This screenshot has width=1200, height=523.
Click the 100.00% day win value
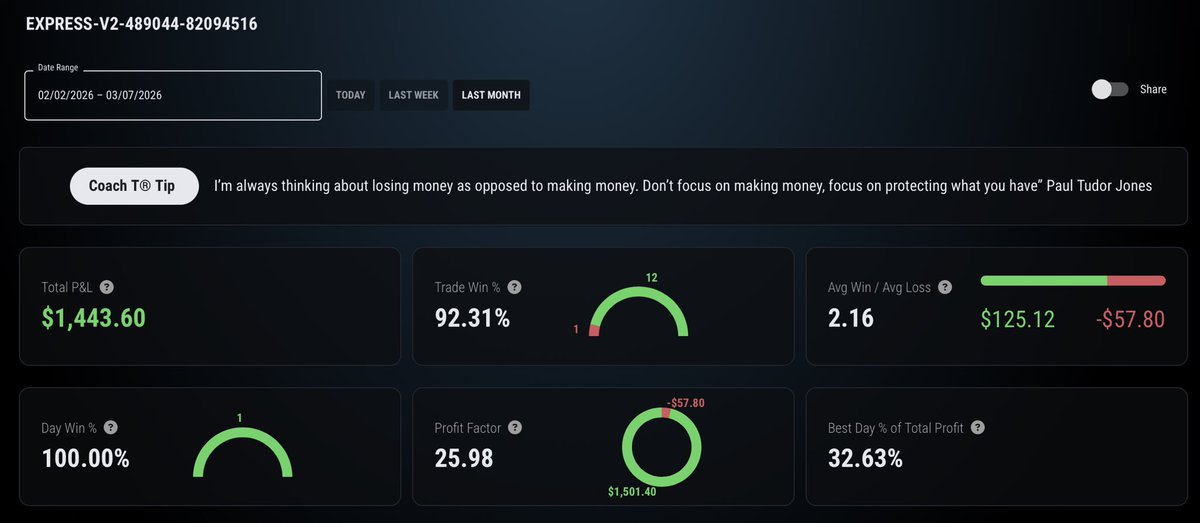(86, 458)
